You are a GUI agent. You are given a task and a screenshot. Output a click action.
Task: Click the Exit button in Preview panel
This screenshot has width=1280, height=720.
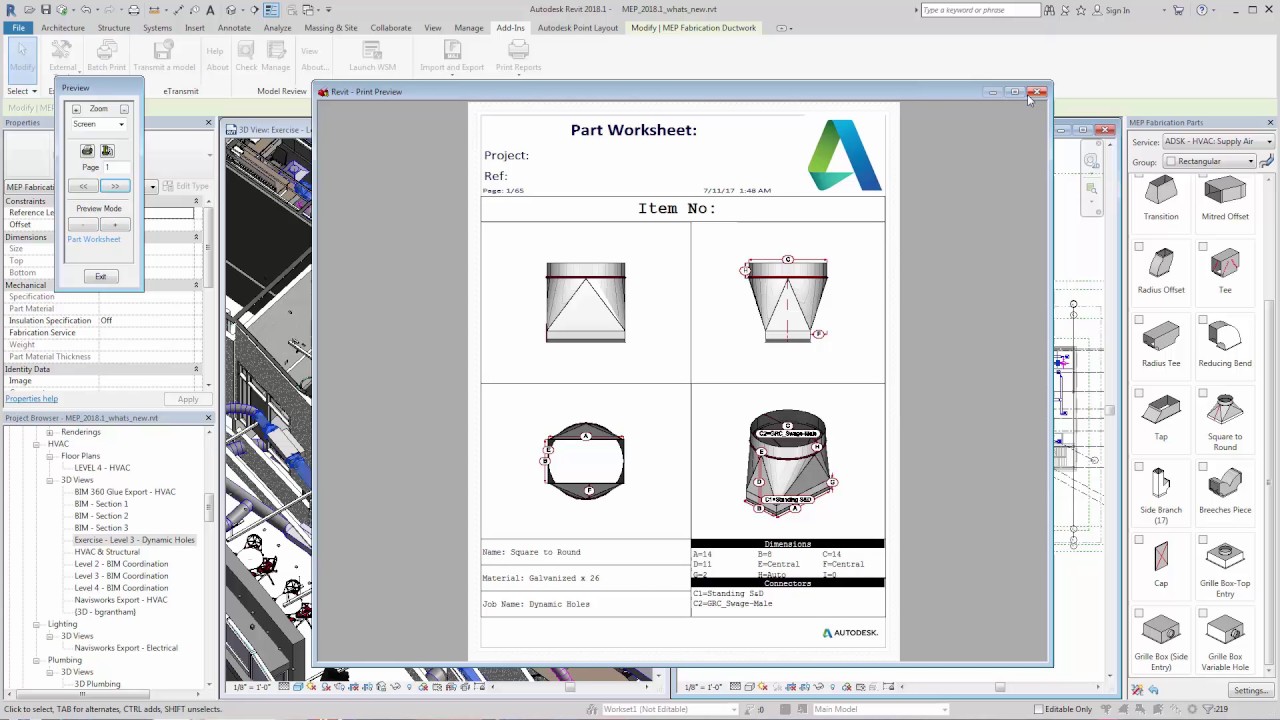click(x=100, y=276)
